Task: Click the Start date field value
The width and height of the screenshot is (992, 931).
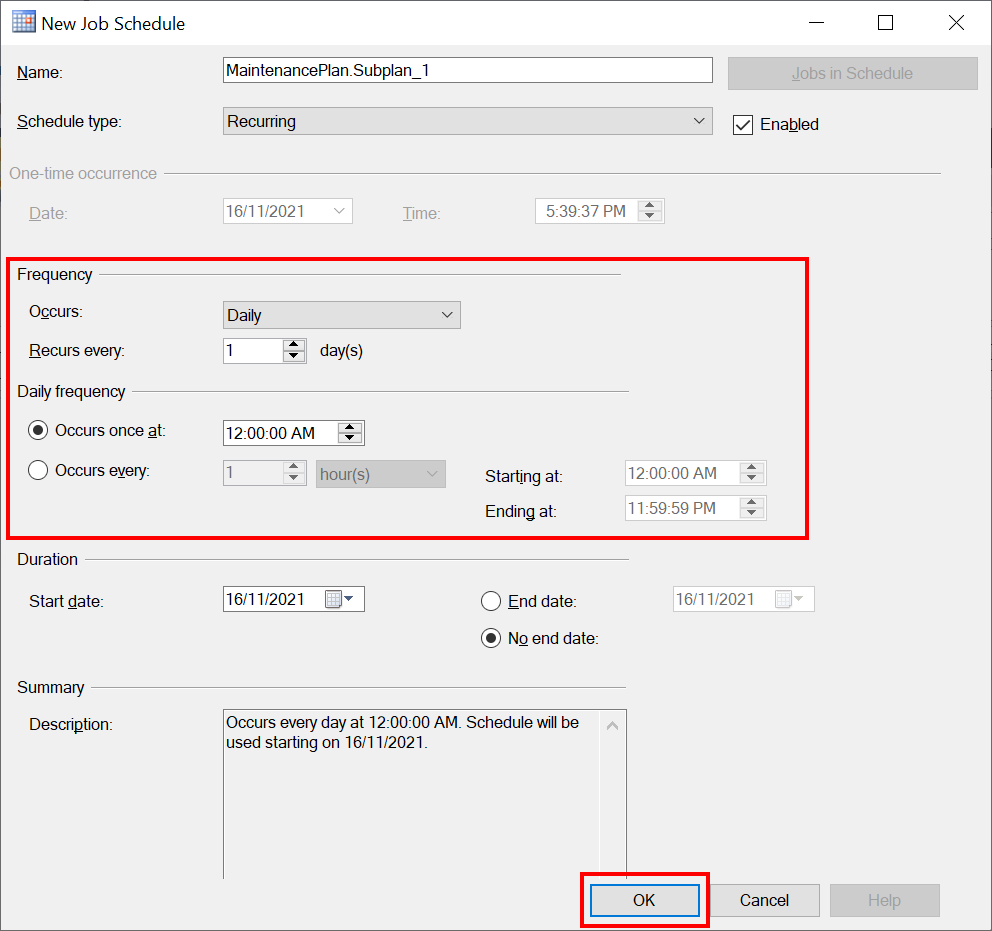Action: point(266,599)
